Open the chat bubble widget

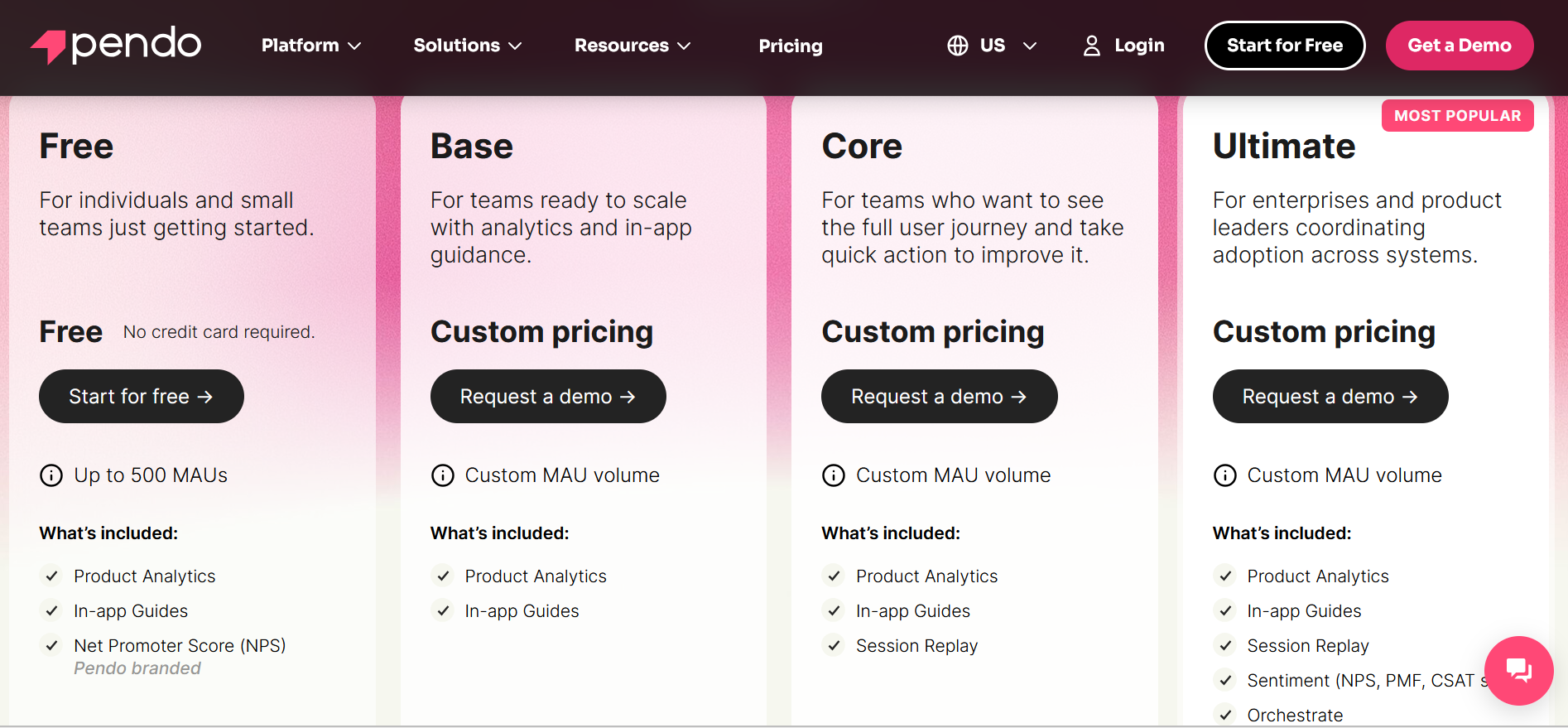(1518, 670)
